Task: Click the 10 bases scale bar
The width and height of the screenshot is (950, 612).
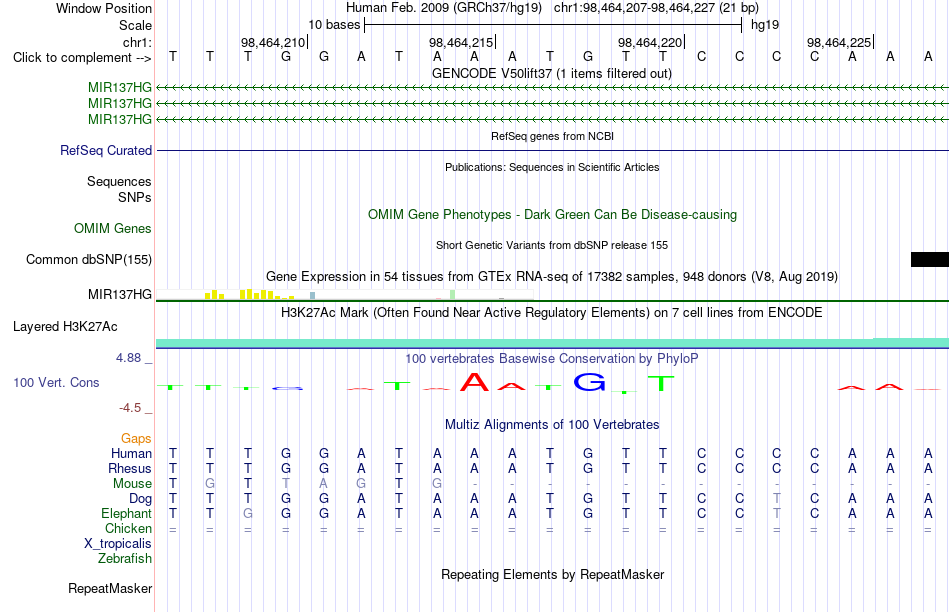Action: (x=553, y=25)
